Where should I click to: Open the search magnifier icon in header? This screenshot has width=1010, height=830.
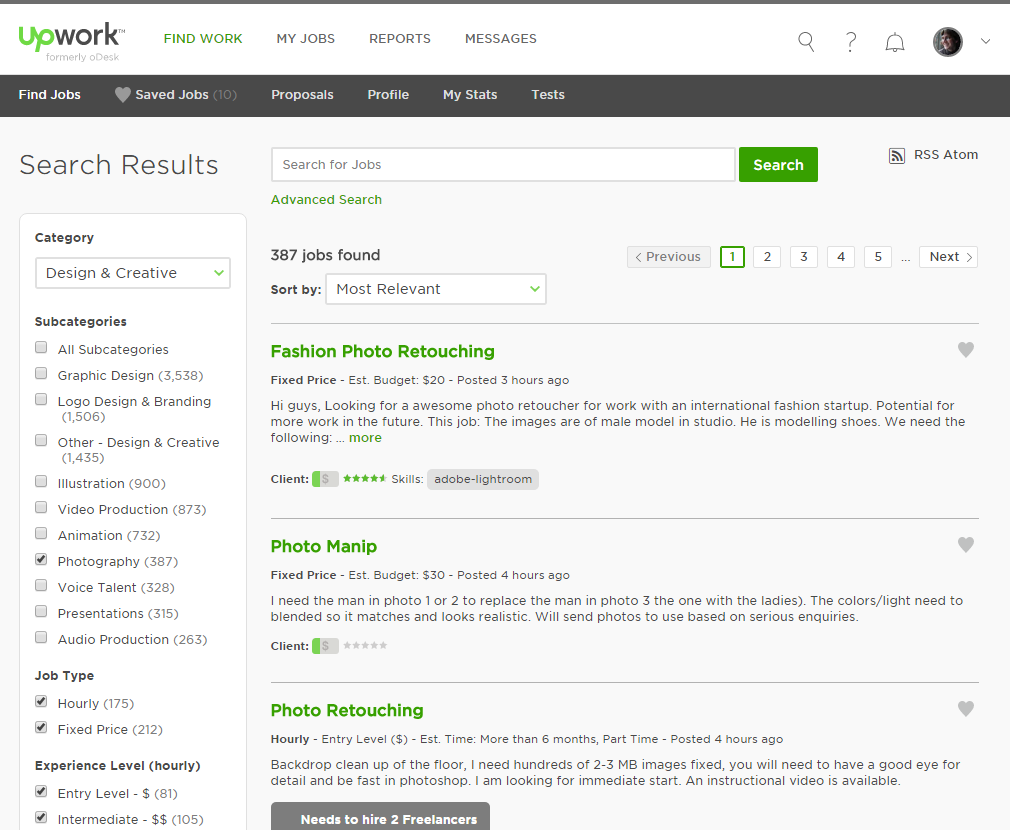[x=806, y=42]
